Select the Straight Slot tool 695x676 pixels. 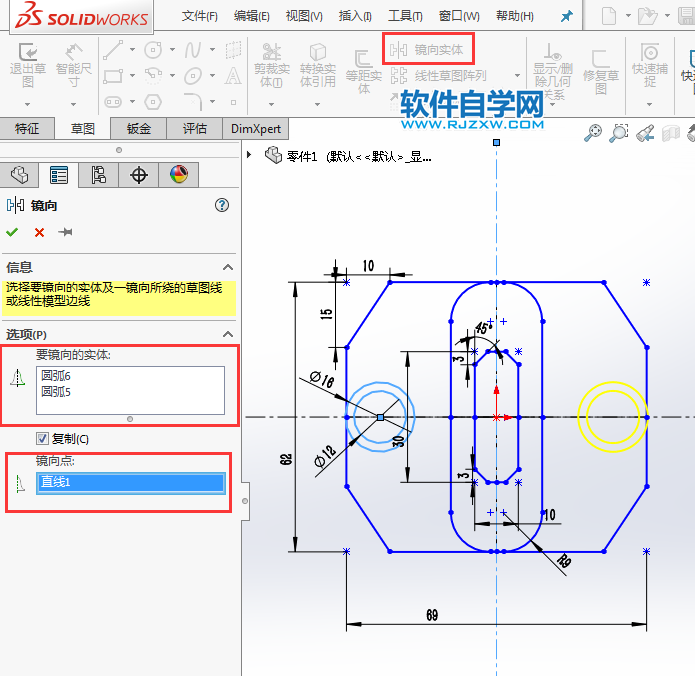113,102
